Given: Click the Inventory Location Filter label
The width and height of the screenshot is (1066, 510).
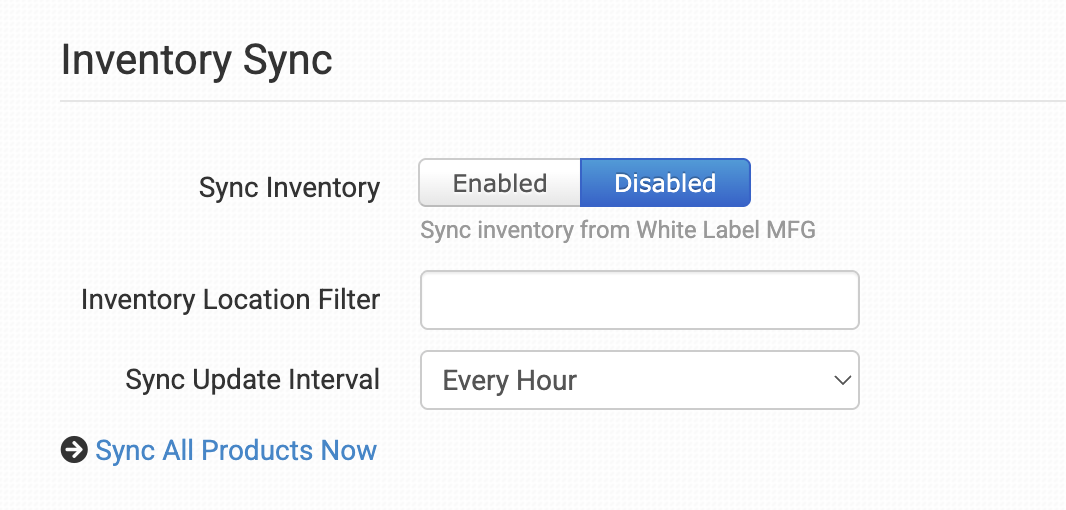Looking at the screenshot, I should (230, 299).
